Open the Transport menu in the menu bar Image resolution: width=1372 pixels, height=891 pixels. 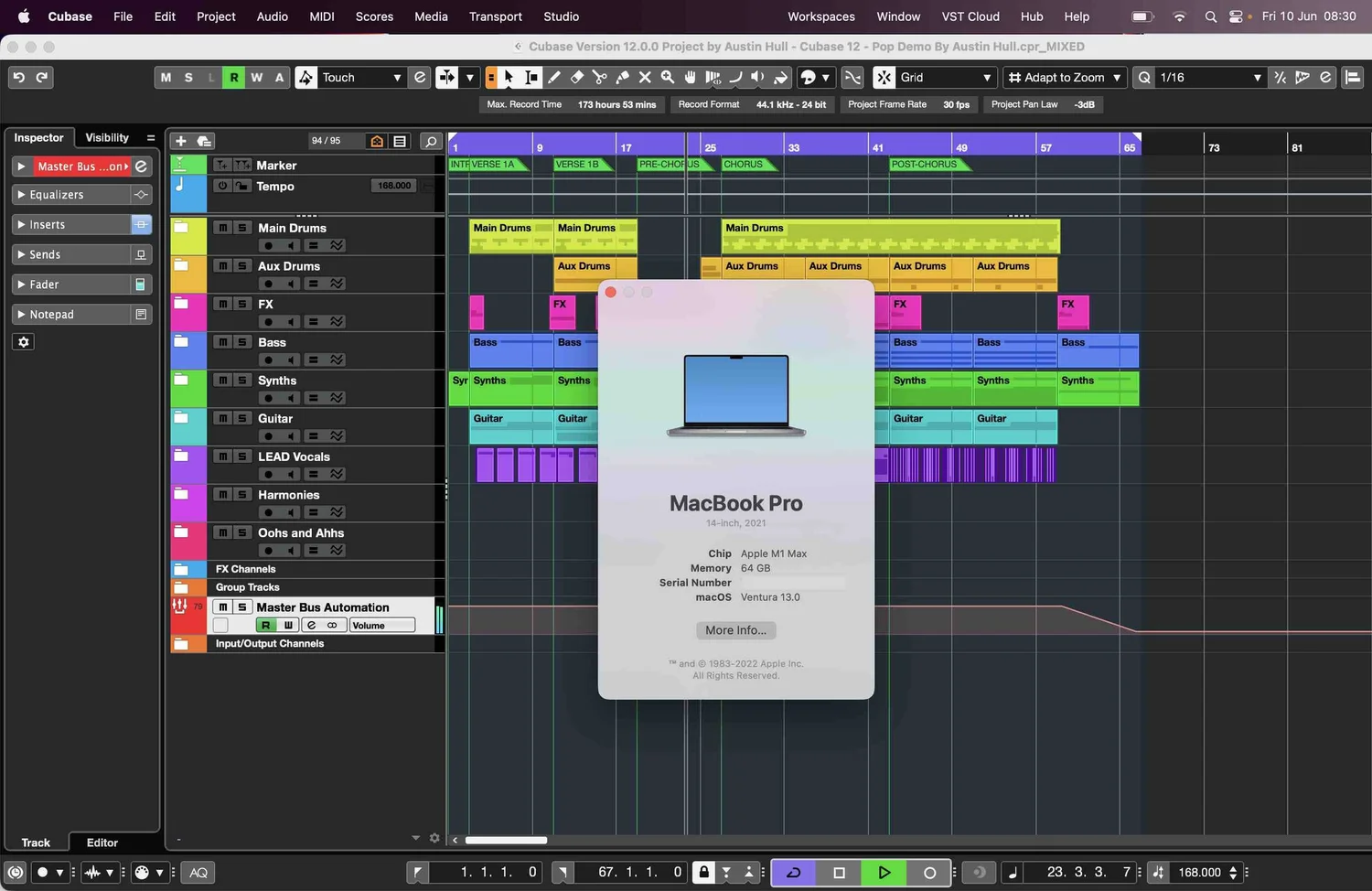pyautogui.click(x=495, y=16)
